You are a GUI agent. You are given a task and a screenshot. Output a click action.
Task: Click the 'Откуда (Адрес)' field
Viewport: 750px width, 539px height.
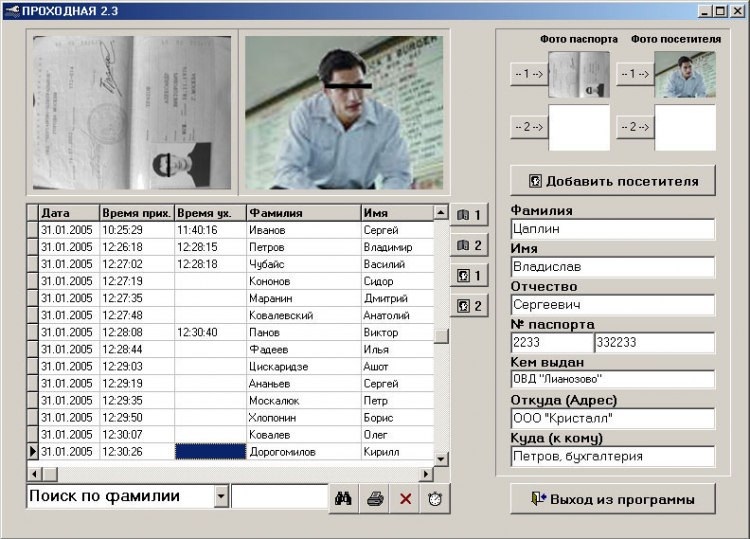(613, 418)
